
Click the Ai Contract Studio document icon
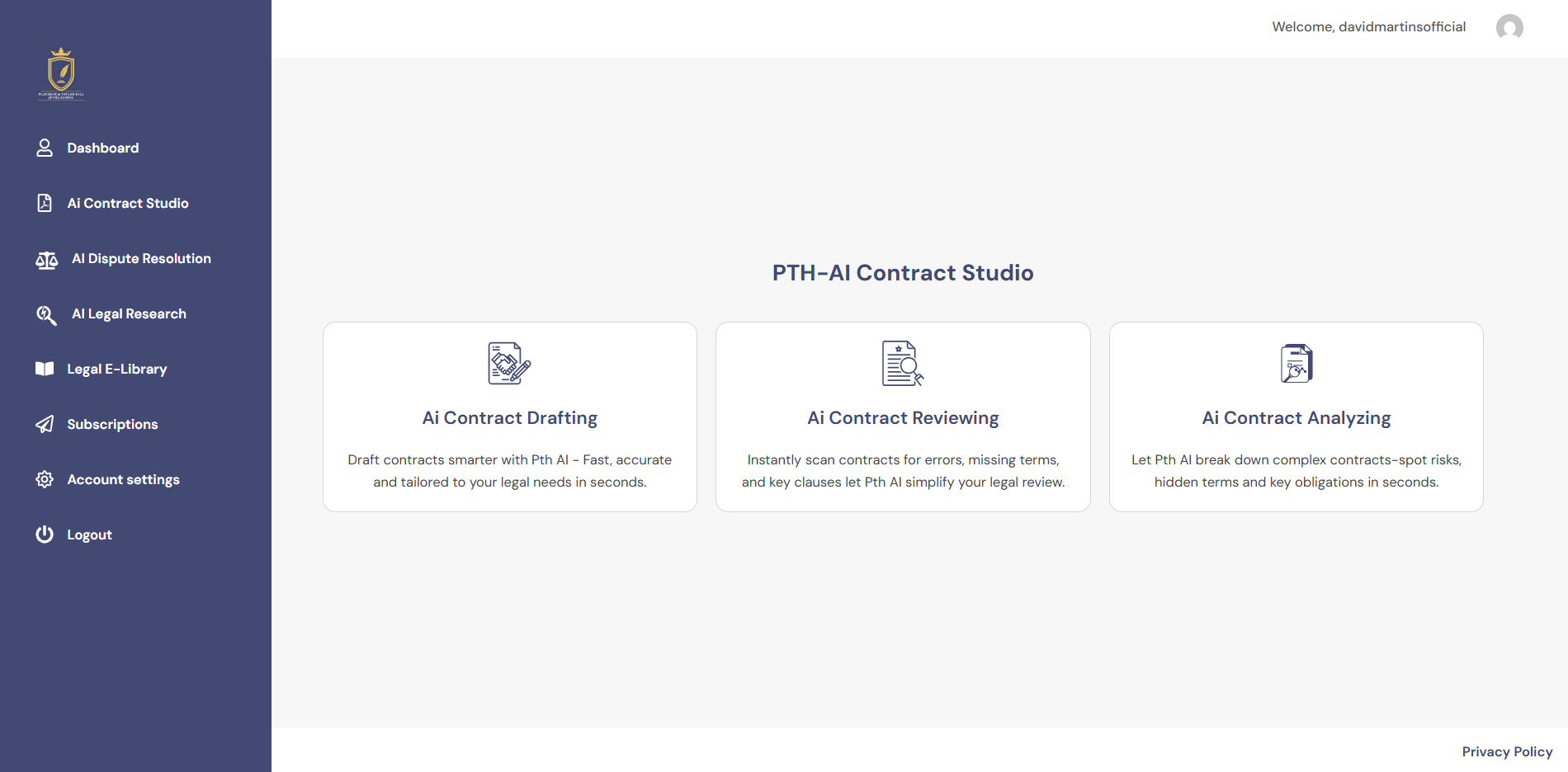coord(45,203)
